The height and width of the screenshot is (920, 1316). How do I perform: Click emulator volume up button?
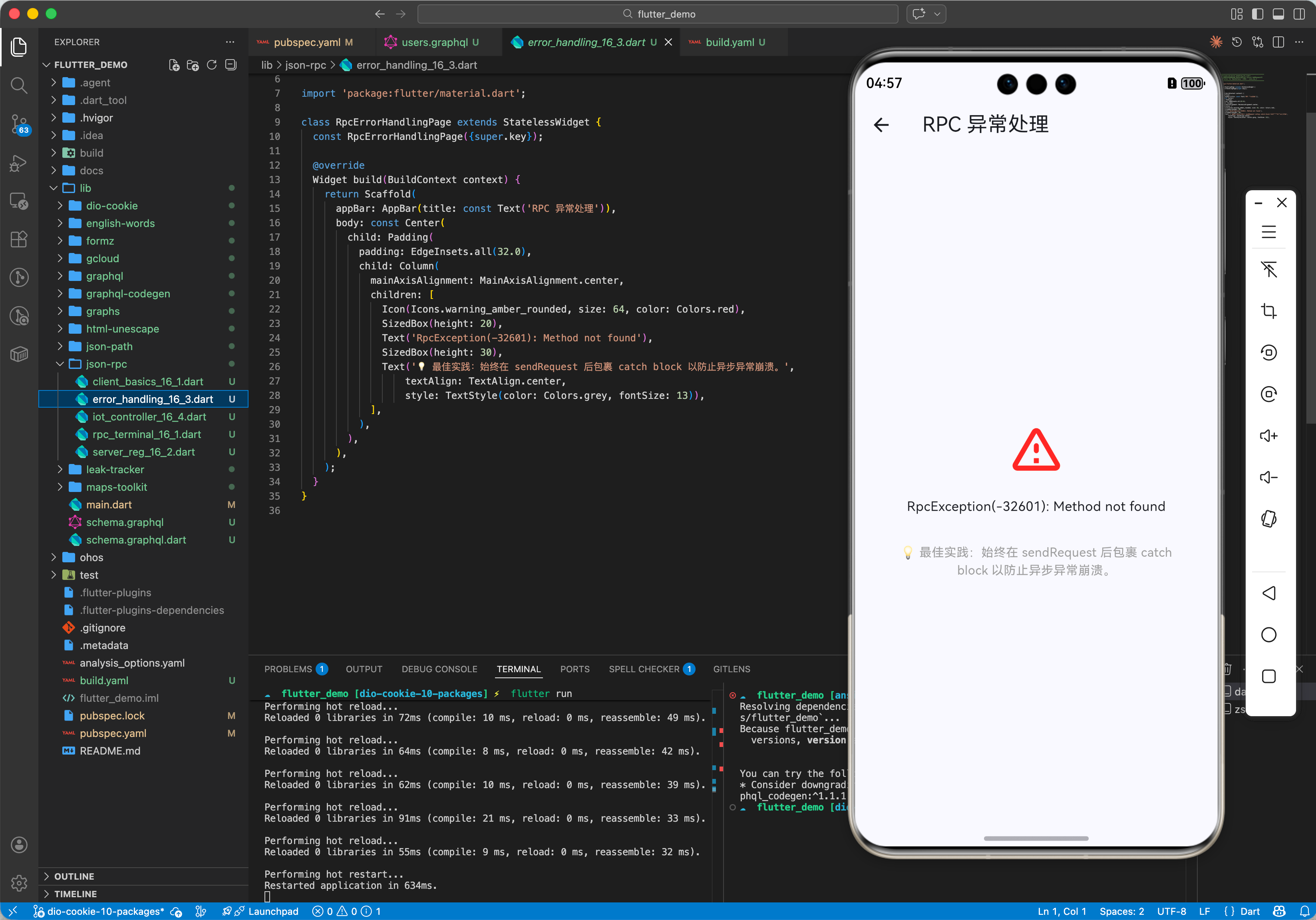(1268, 436)
